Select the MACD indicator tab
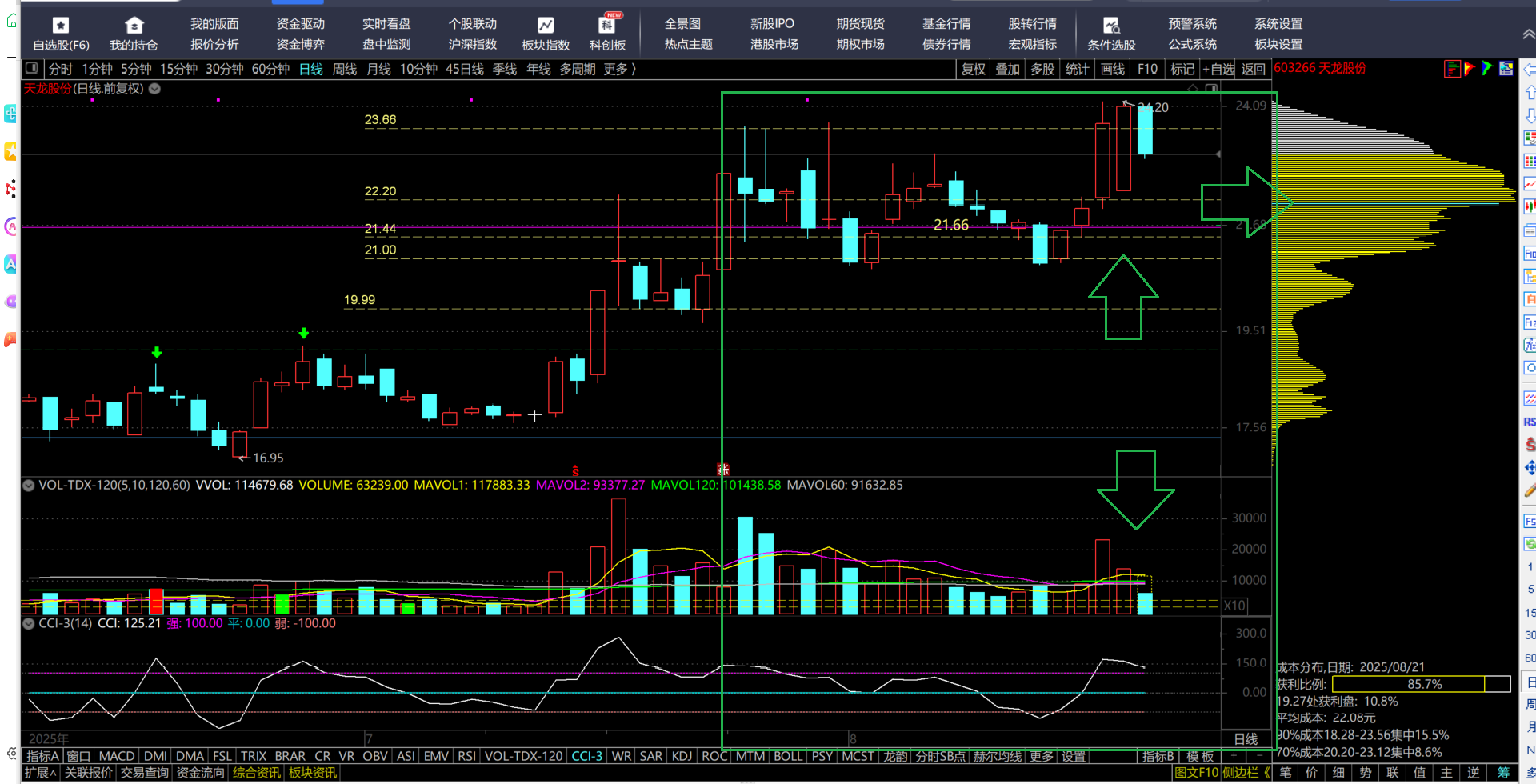 (117, 756)
